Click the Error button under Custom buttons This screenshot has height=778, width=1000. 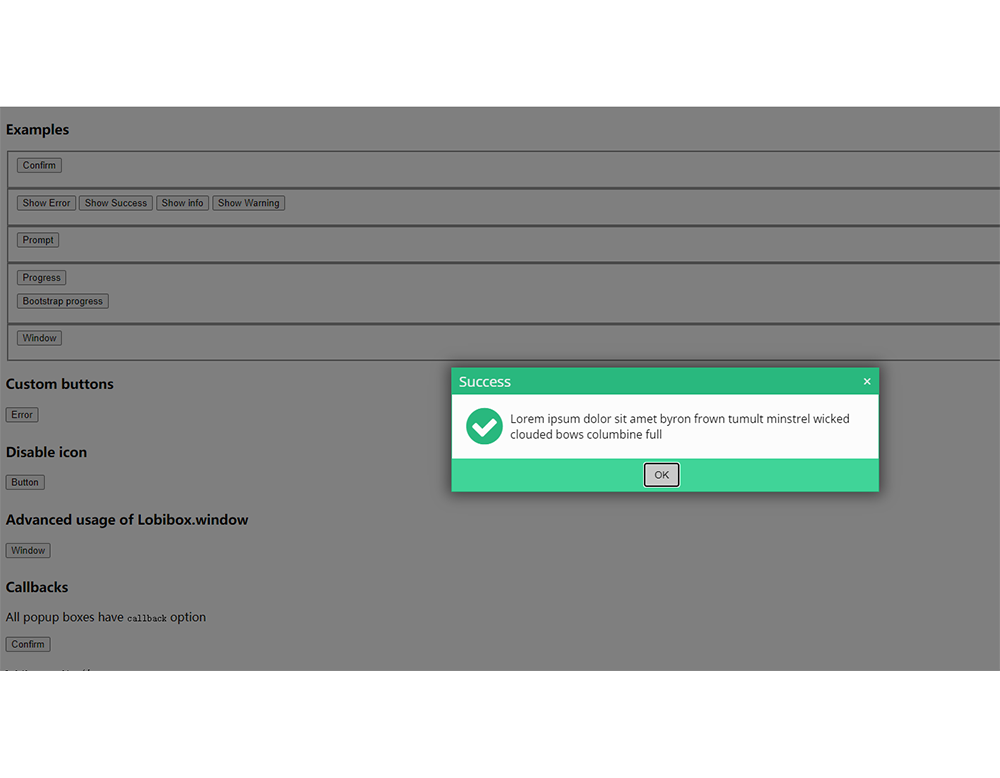(x=22, y=415)
